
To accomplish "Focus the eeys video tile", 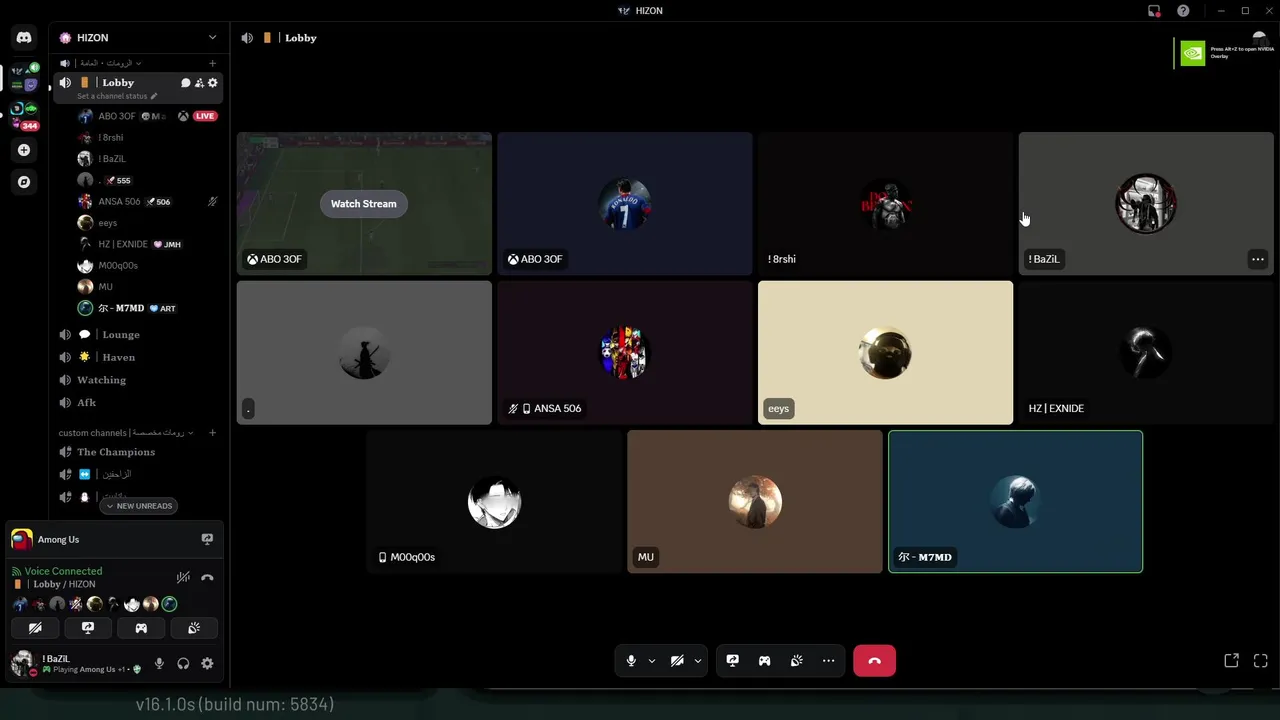I will coord(885,352).
